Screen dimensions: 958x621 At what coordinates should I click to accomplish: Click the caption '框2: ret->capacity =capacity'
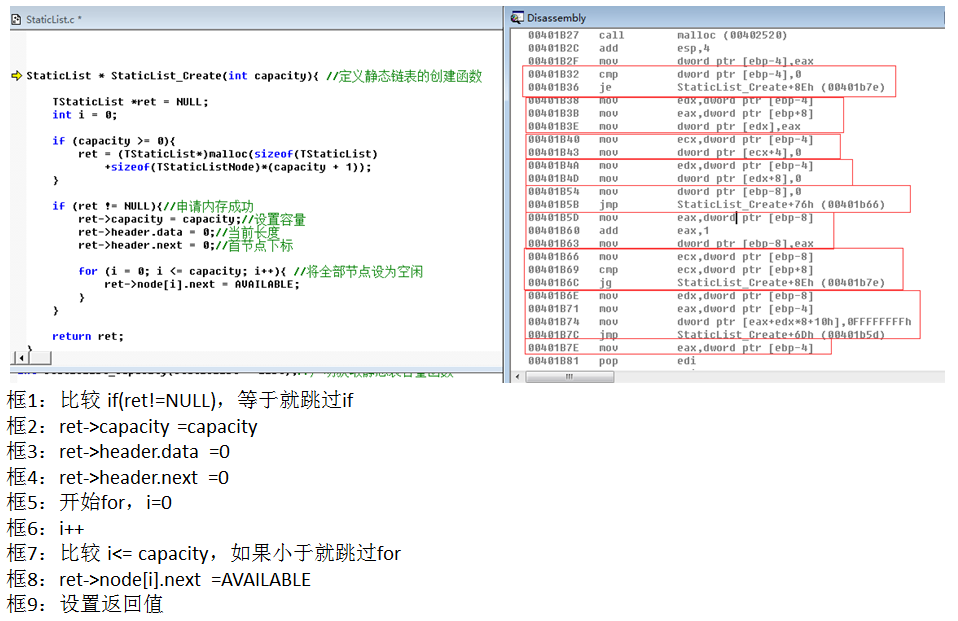[132, 426]
